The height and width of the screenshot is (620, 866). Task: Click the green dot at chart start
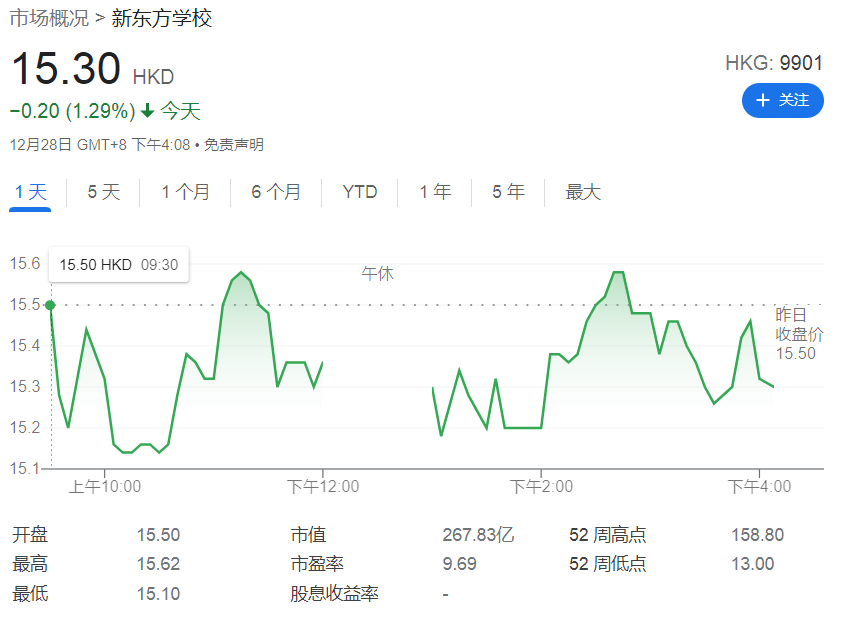(50, 304)
